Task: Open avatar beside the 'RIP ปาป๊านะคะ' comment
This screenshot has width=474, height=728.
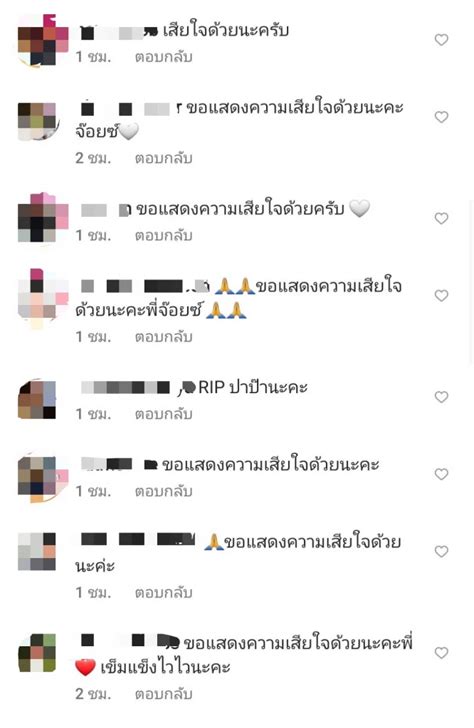Action: coord(37,400)
